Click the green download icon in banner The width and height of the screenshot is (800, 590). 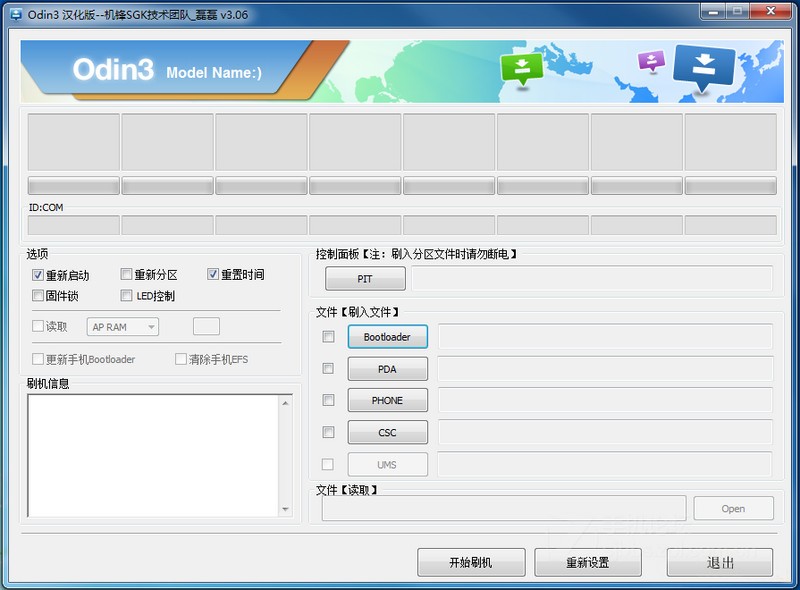[521, 70]
